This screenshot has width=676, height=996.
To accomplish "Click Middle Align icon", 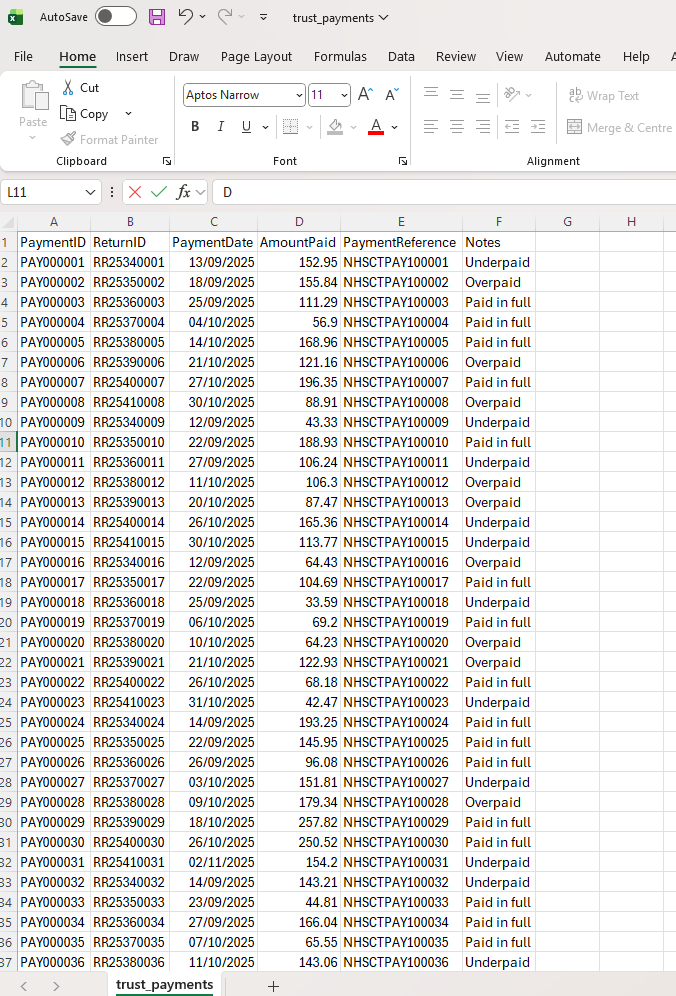I will point(457,95).
